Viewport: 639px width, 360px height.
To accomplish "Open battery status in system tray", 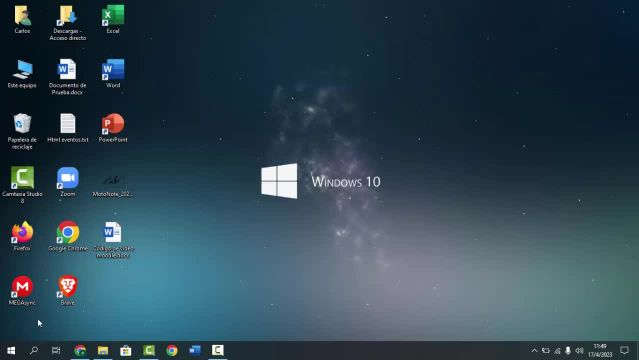I will [x=546, y=351].
